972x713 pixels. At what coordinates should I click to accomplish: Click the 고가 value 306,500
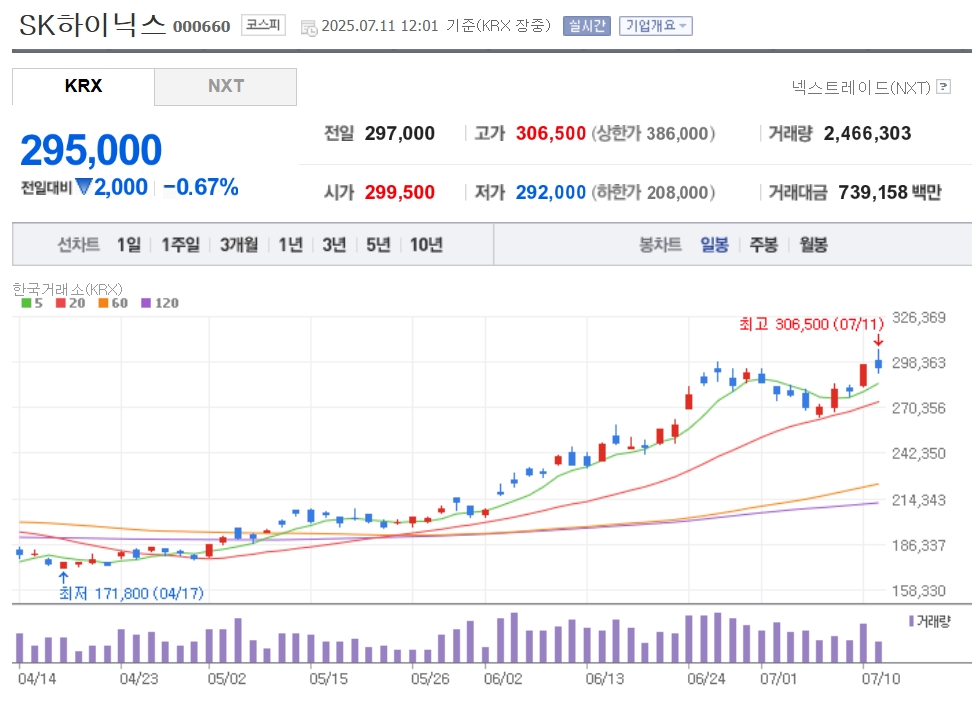550,133
